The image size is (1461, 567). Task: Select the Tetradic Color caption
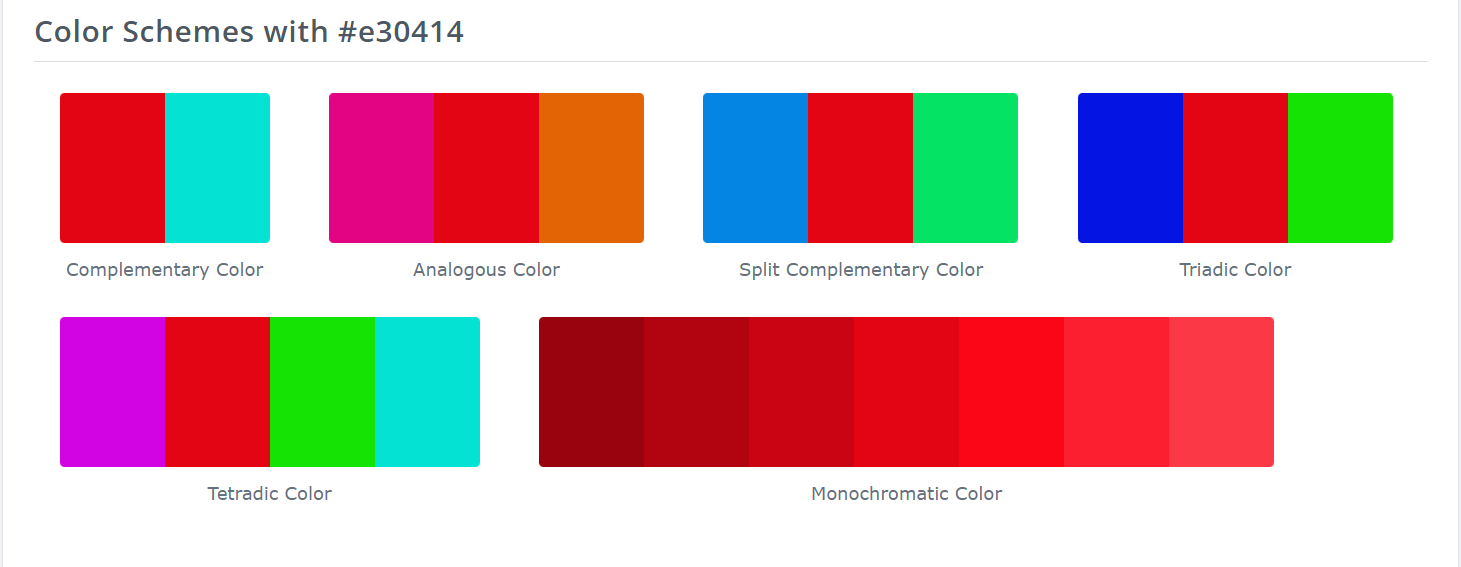pyautogui.click(x=270, y=494)
